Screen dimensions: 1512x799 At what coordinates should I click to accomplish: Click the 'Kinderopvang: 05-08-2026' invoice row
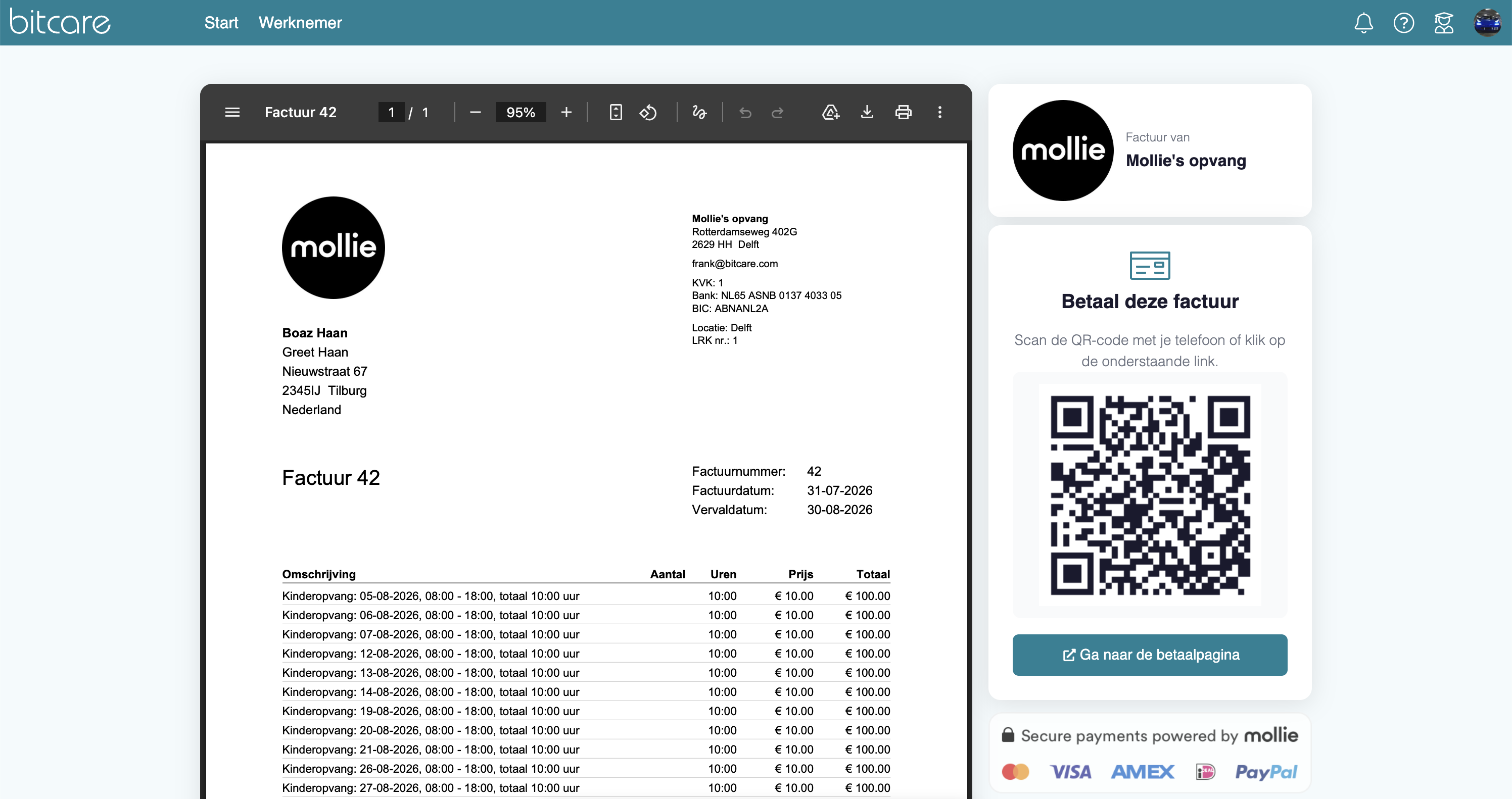point(586,596)
